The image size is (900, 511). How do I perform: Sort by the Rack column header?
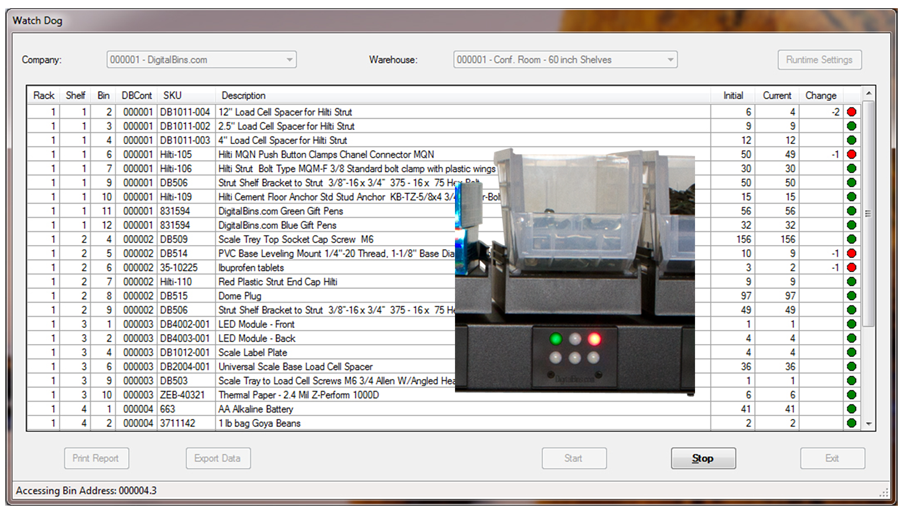(44, 95)
